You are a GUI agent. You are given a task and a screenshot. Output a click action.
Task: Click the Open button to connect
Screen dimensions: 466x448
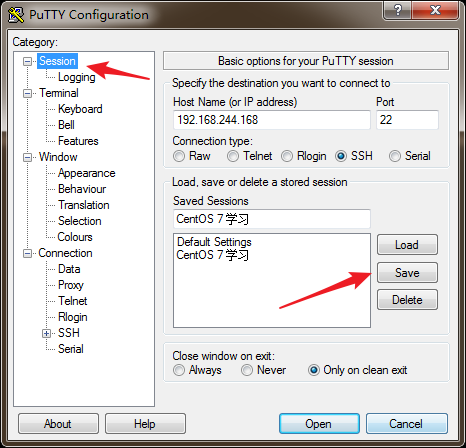click(x=319, y=424)
